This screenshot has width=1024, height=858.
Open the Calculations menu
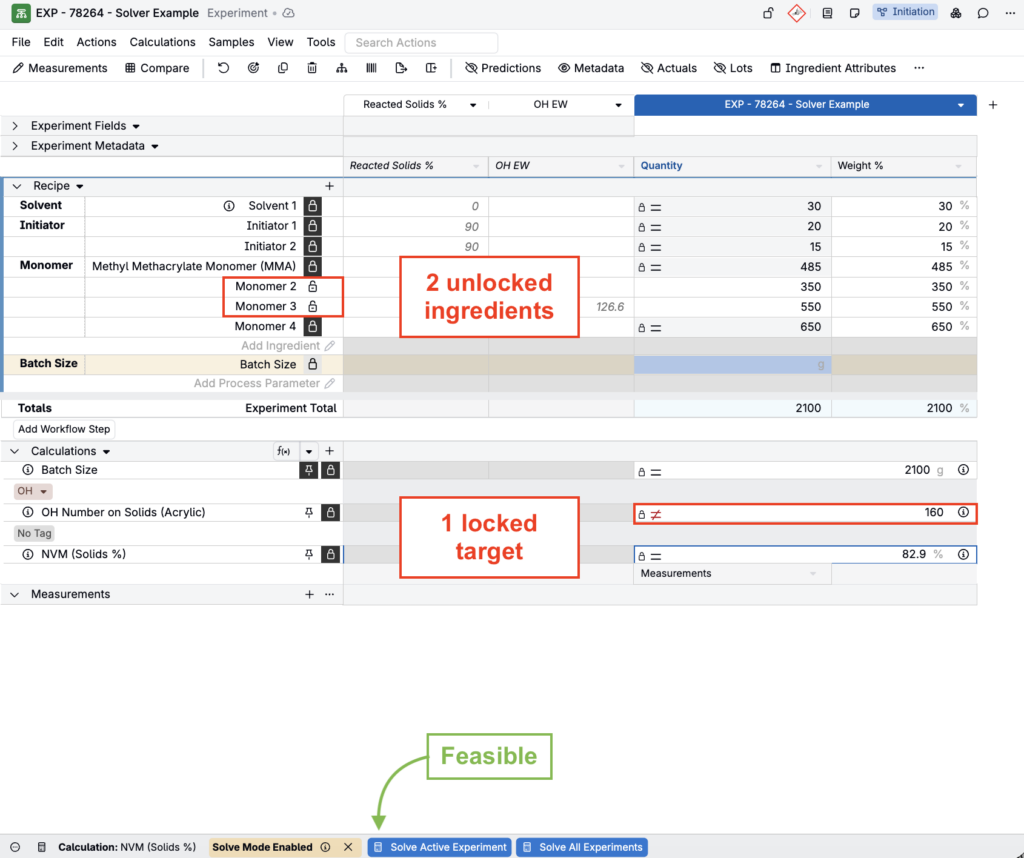point(163,42)
